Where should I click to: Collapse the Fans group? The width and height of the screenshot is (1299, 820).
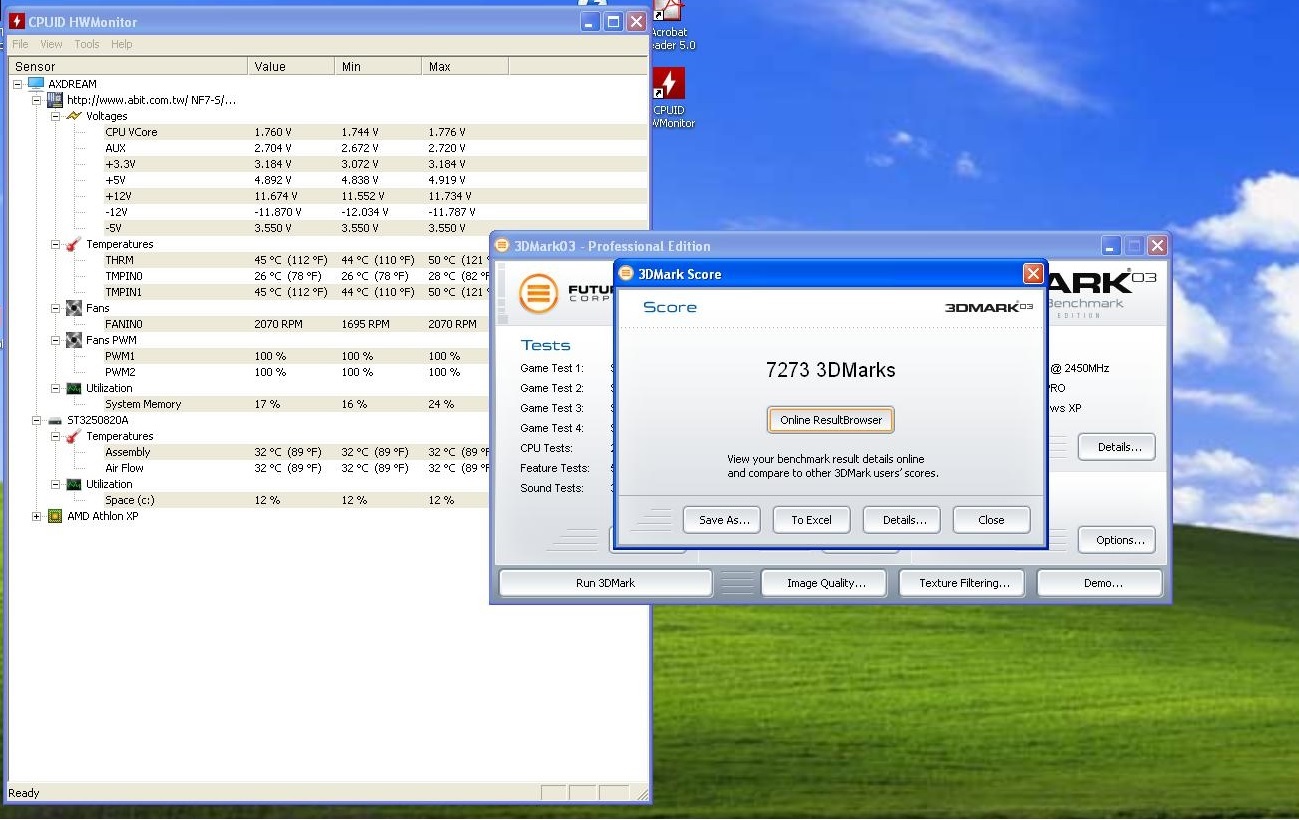tap(56, 308)
